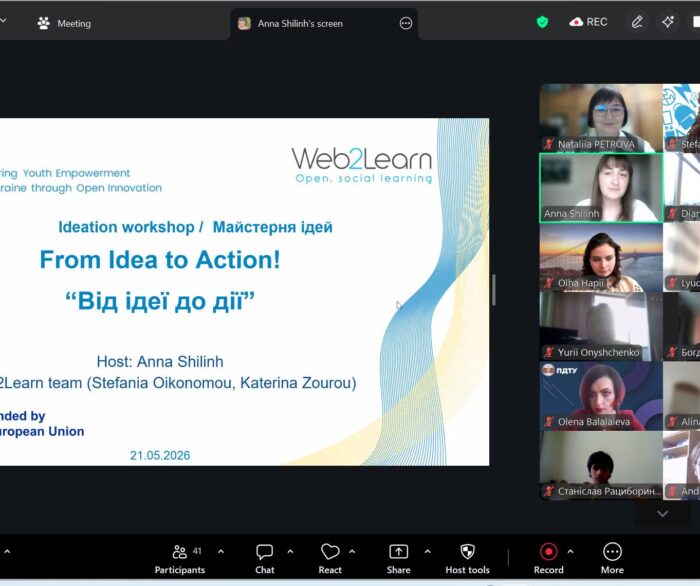The height and width of the screenshot is (586, 700).
Task: Select Olena Balalaieva's video tile
Action: [601, 396]
